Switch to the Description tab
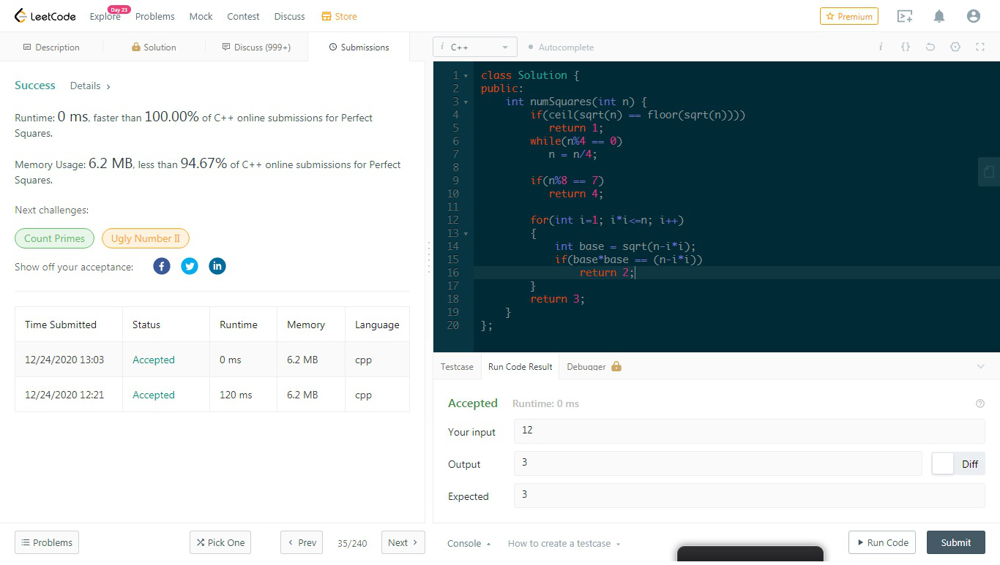 coord(51,47)
